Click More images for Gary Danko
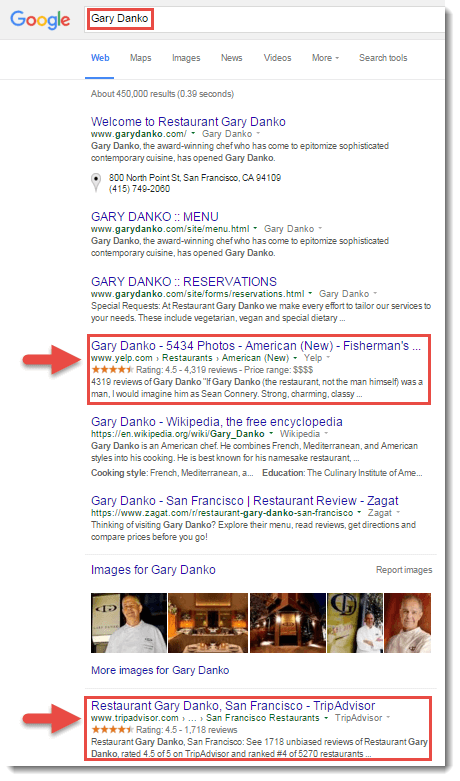Viewport: 460px width, 781px height. click(x=160, y=670)
